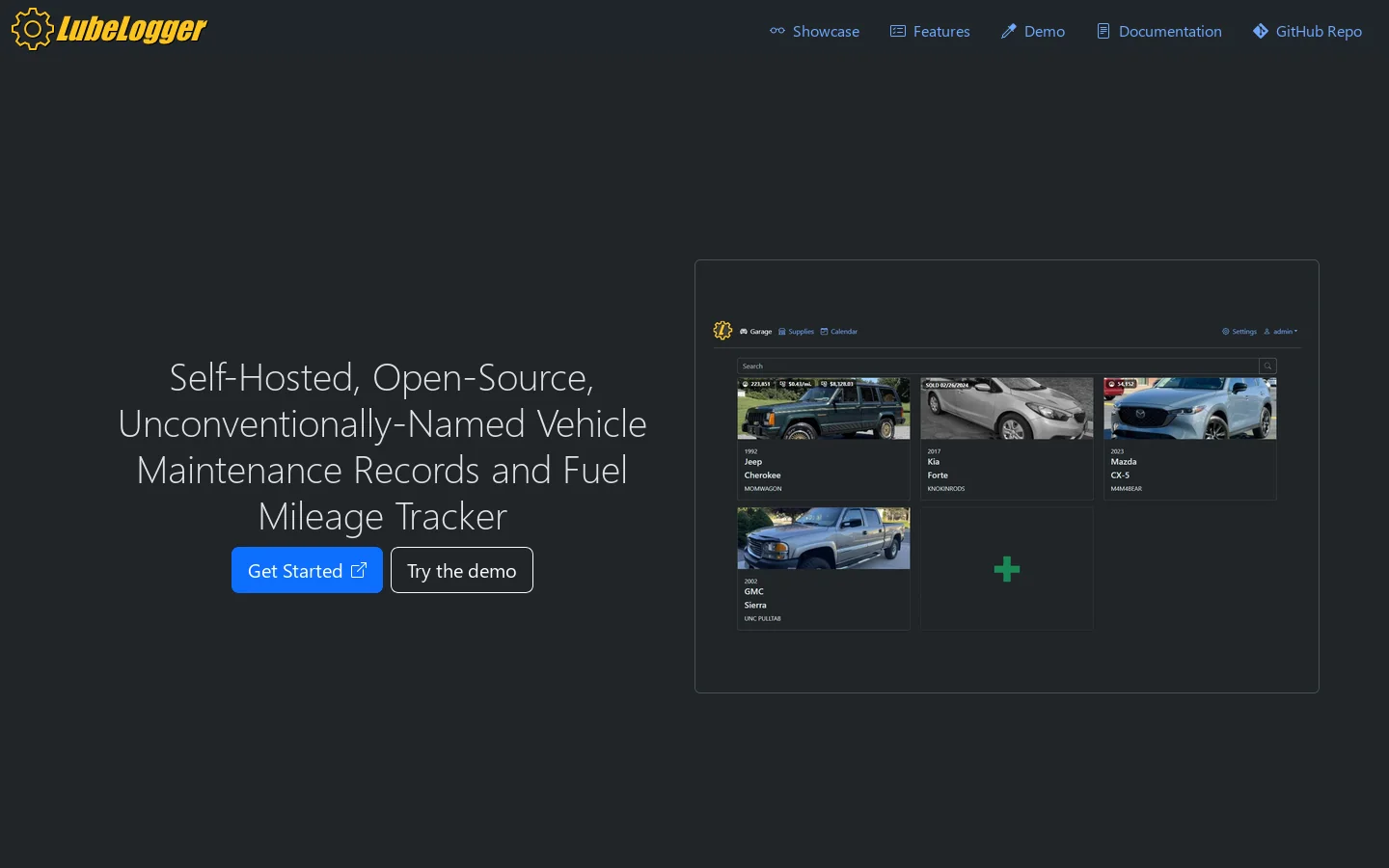Select the Calendar tab in the preview

(839, 332)
